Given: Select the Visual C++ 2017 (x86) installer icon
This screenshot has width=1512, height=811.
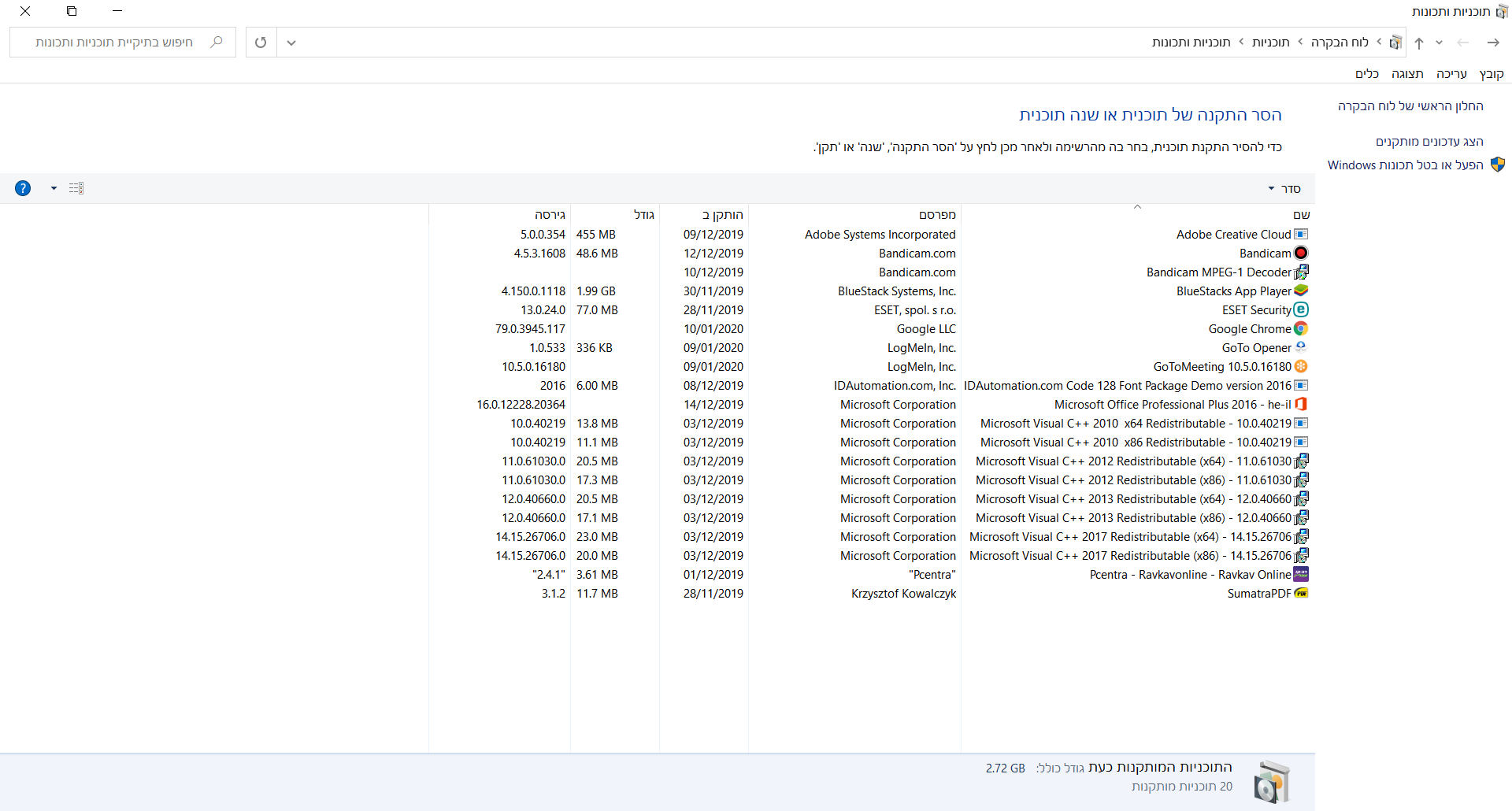Looking at the screenshot, I should pyautogui.click(x=1301, y=555).
